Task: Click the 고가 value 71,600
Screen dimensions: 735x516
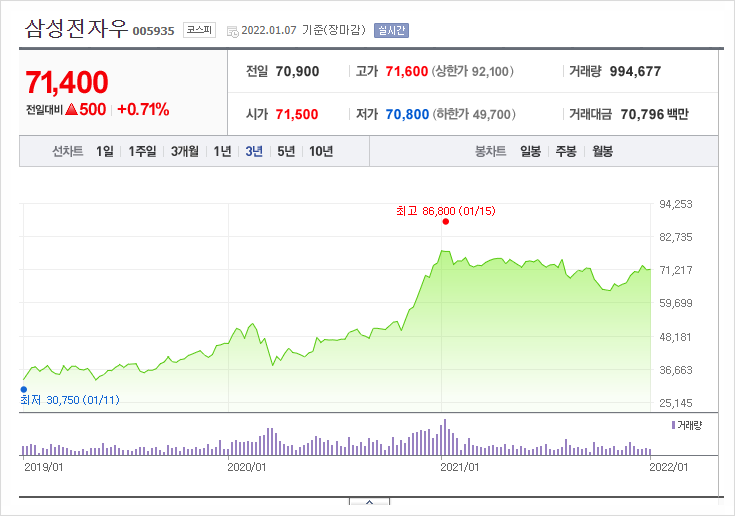Action: (x=406, y=71)
